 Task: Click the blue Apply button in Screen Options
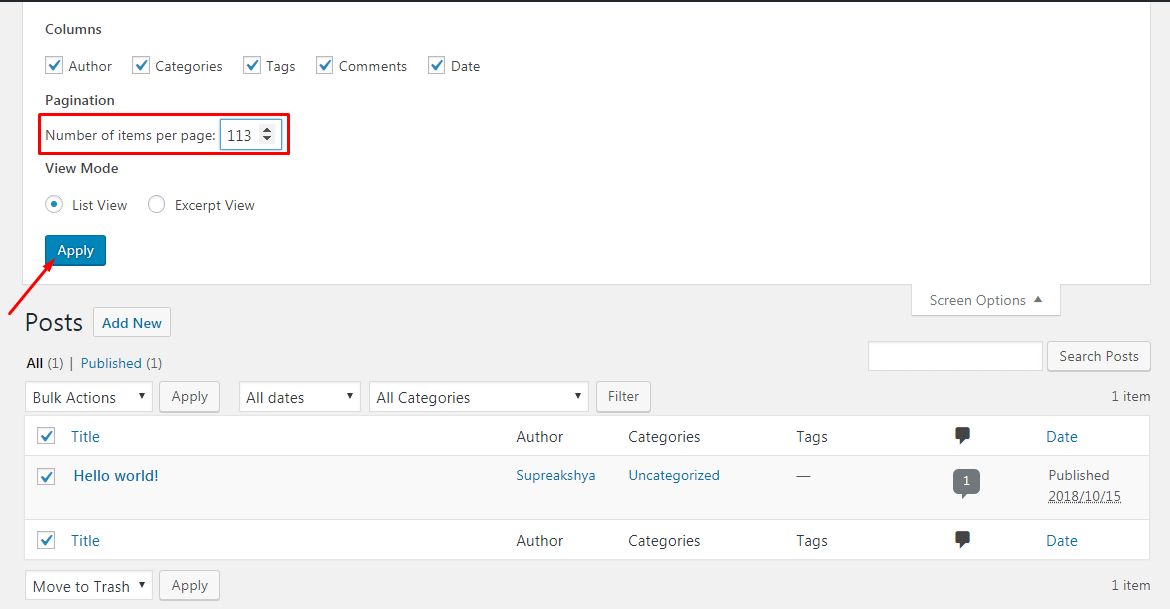point(75,250)
